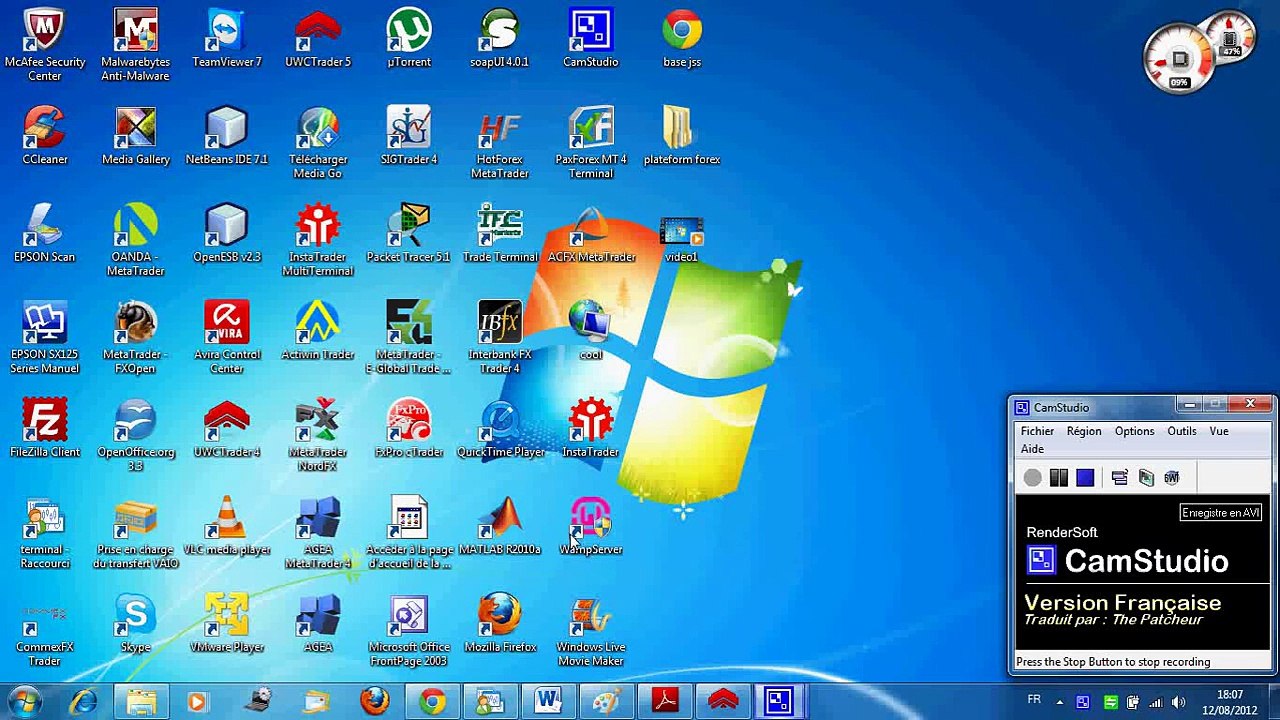Screen dimensions: 1280x720
Task: Select the McAfee Security Center desktop icon
Action: 45,45
